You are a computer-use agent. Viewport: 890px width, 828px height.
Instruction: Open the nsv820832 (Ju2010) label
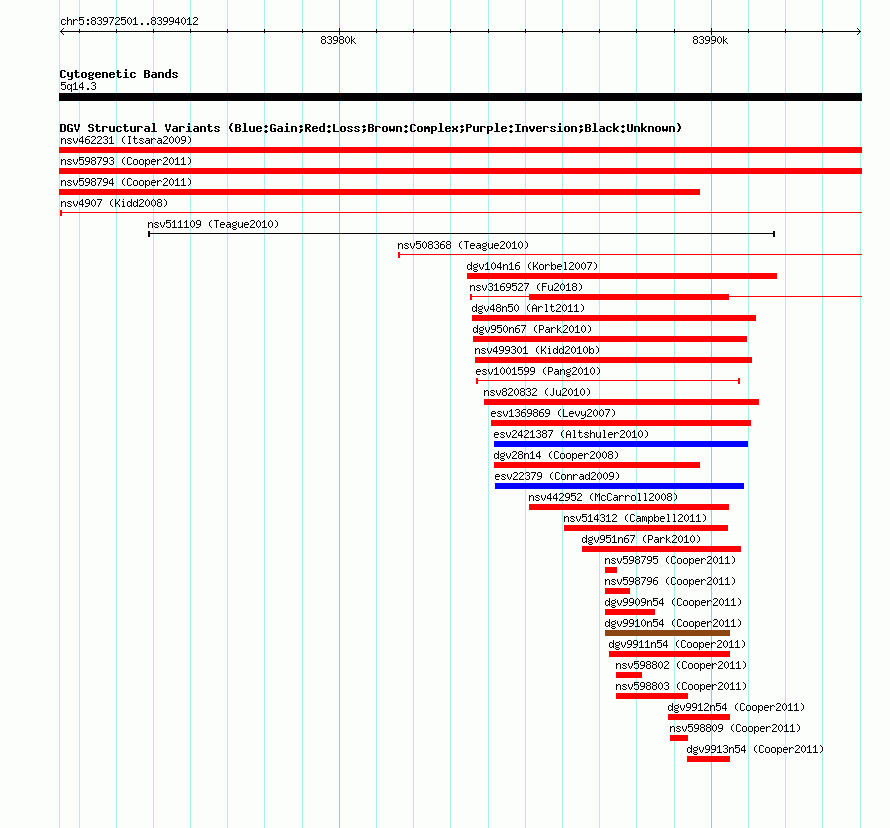point(537,392)
